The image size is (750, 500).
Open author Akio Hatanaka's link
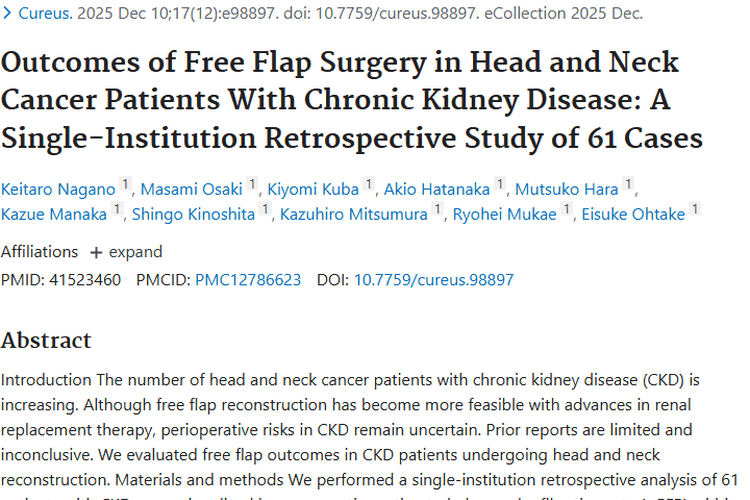click(438, 187)
